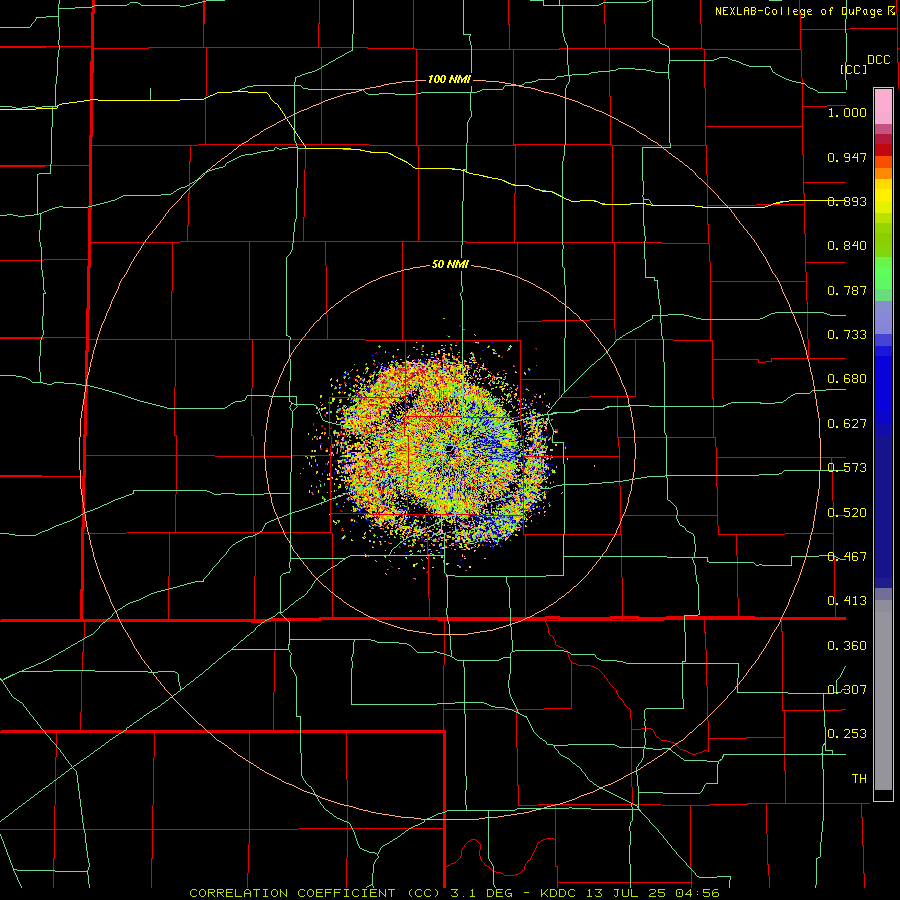
Task: Pick the orange color bar segment
Action: click(883, 173)
